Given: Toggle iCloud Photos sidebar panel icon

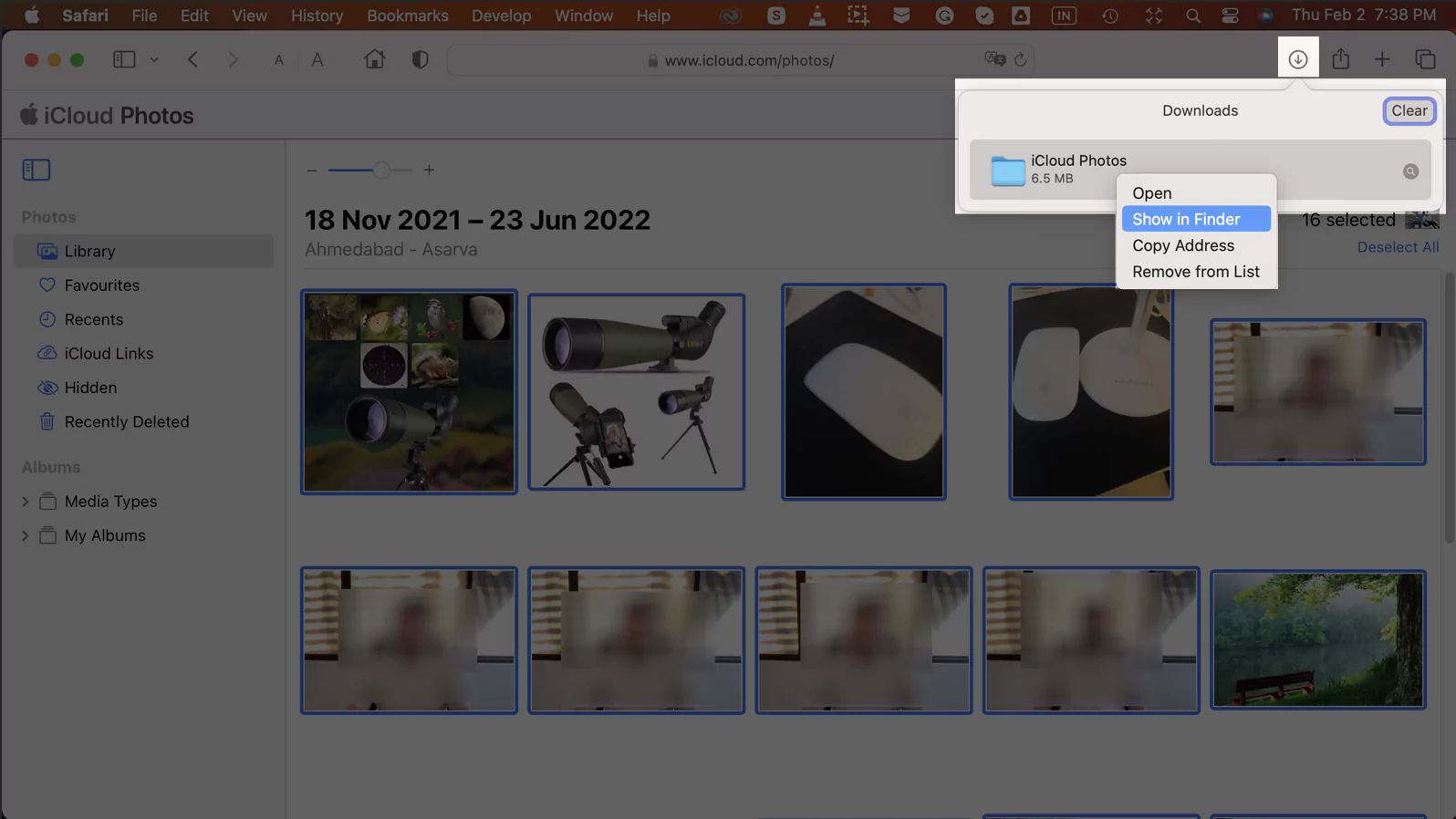Looking at the screenshot, I should (x=36, y=170).
